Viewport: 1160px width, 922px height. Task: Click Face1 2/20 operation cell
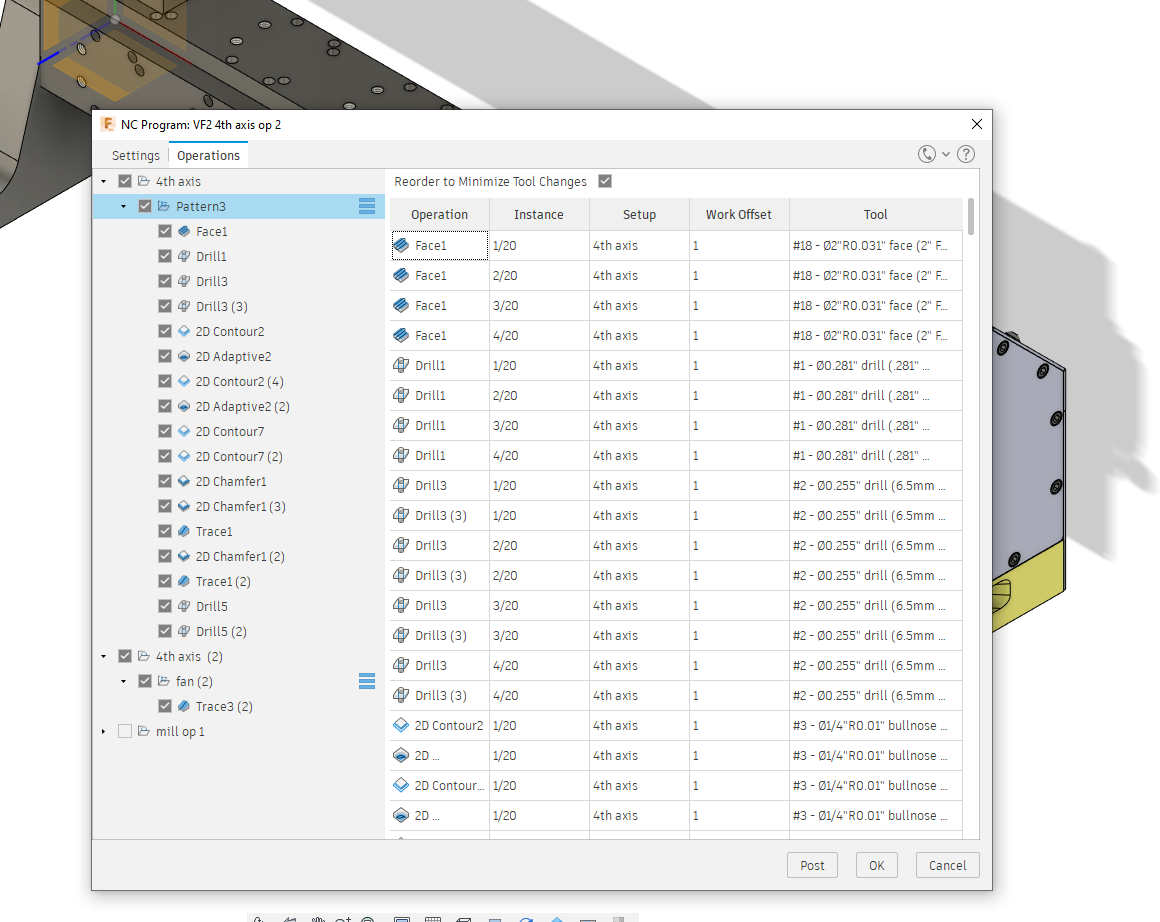pyautogui.click(x=439, y=275)
